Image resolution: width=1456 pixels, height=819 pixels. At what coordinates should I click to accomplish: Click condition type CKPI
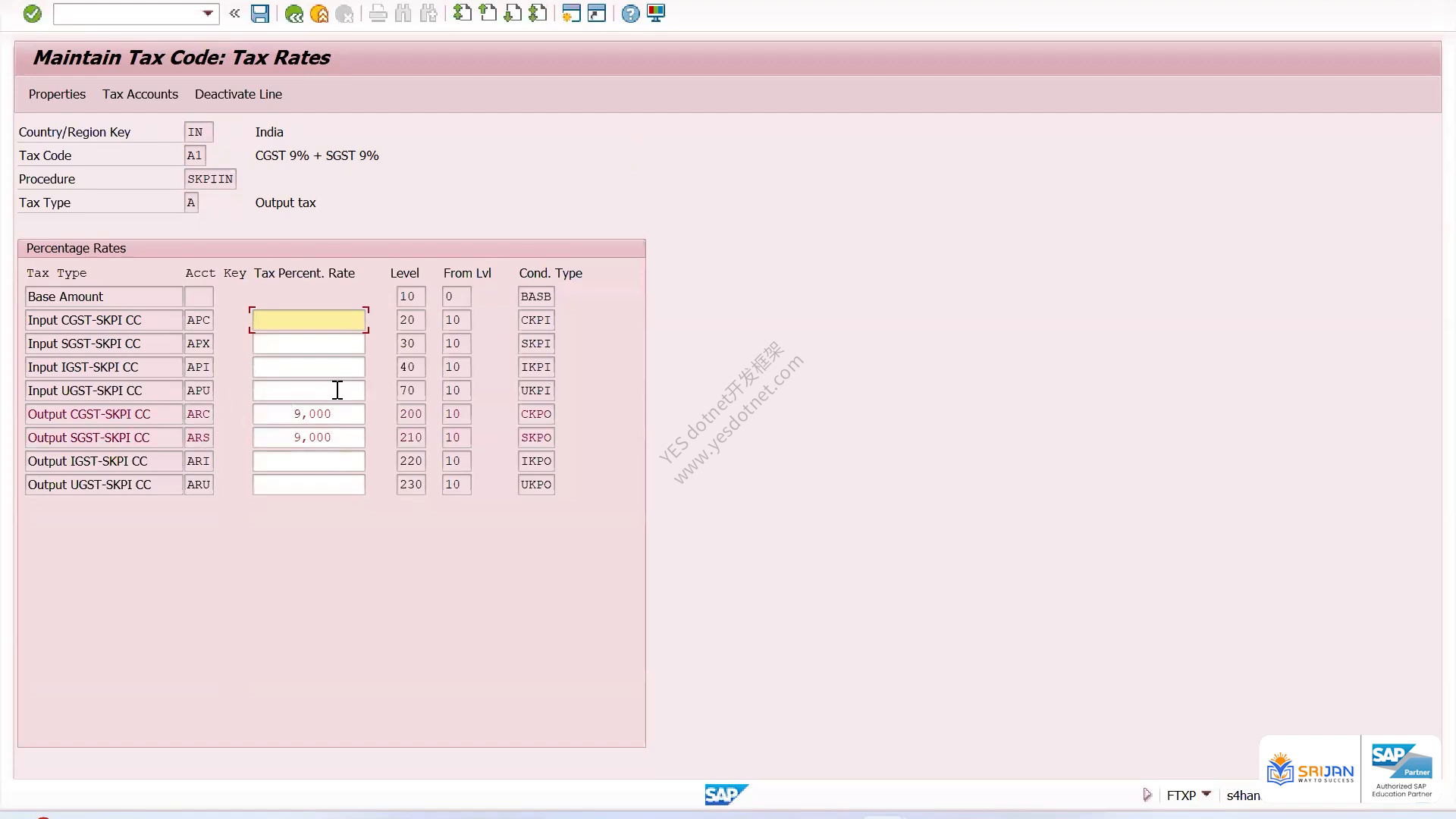(536, 320)
